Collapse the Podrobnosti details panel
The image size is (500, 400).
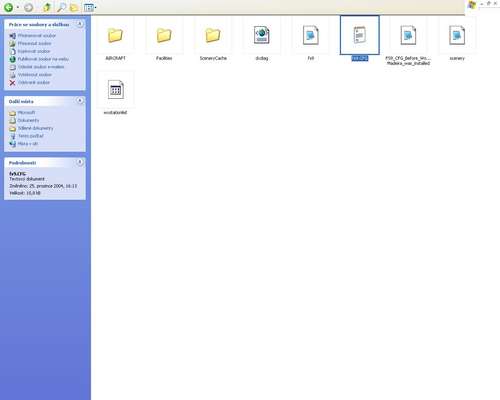(80, 162)
